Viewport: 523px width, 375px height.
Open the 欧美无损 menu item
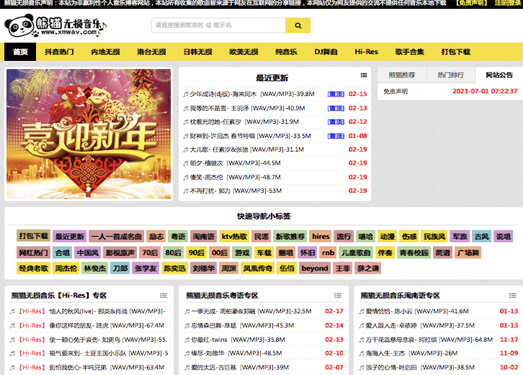[244, 52]
